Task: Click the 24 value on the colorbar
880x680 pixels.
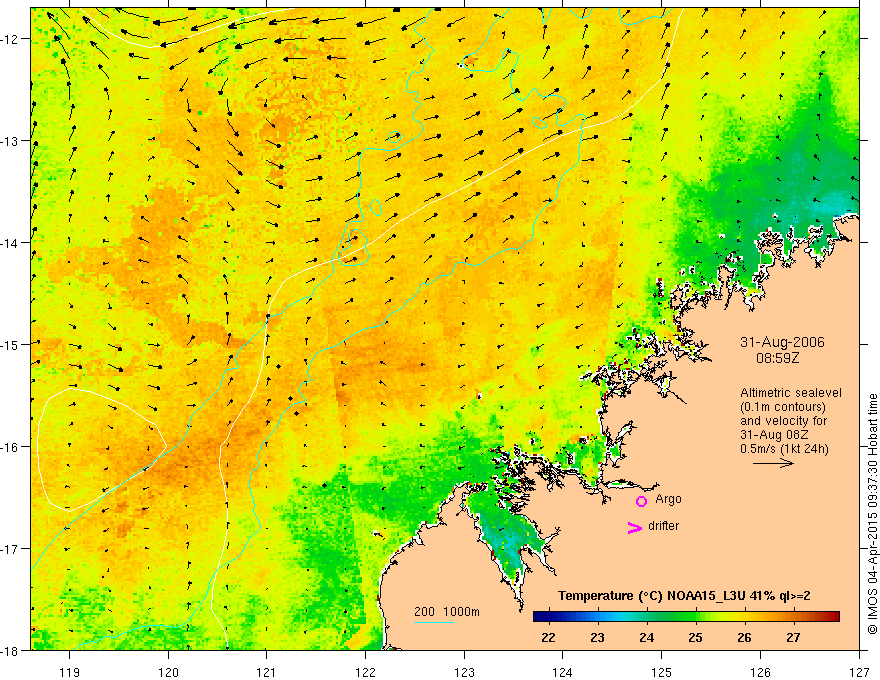Action: (x=647, y=637)
